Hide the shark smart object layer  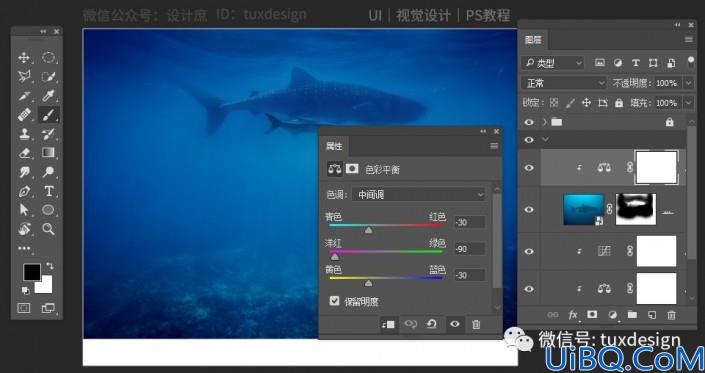click(x=529, y=209)
